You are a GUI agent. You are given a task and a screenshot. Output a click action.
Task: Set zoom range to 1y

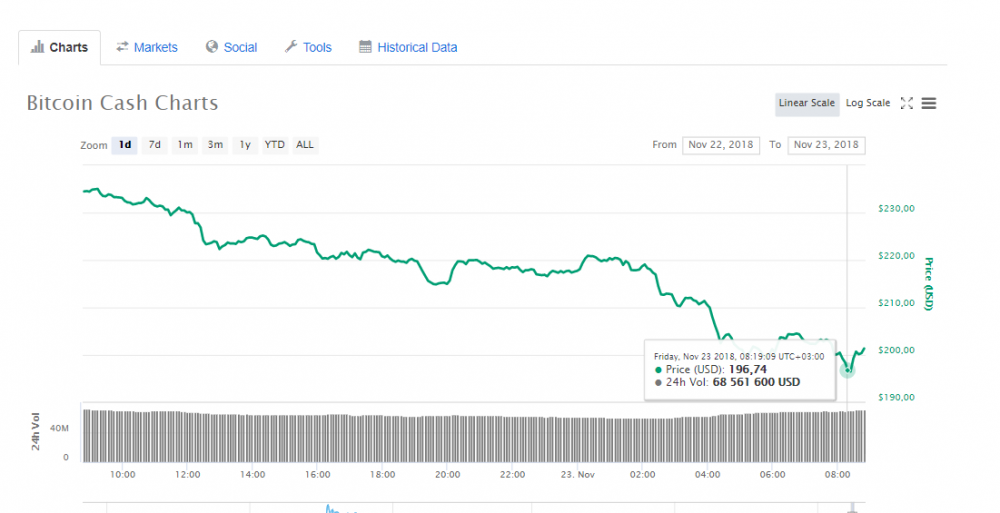[x=245, y=145]
